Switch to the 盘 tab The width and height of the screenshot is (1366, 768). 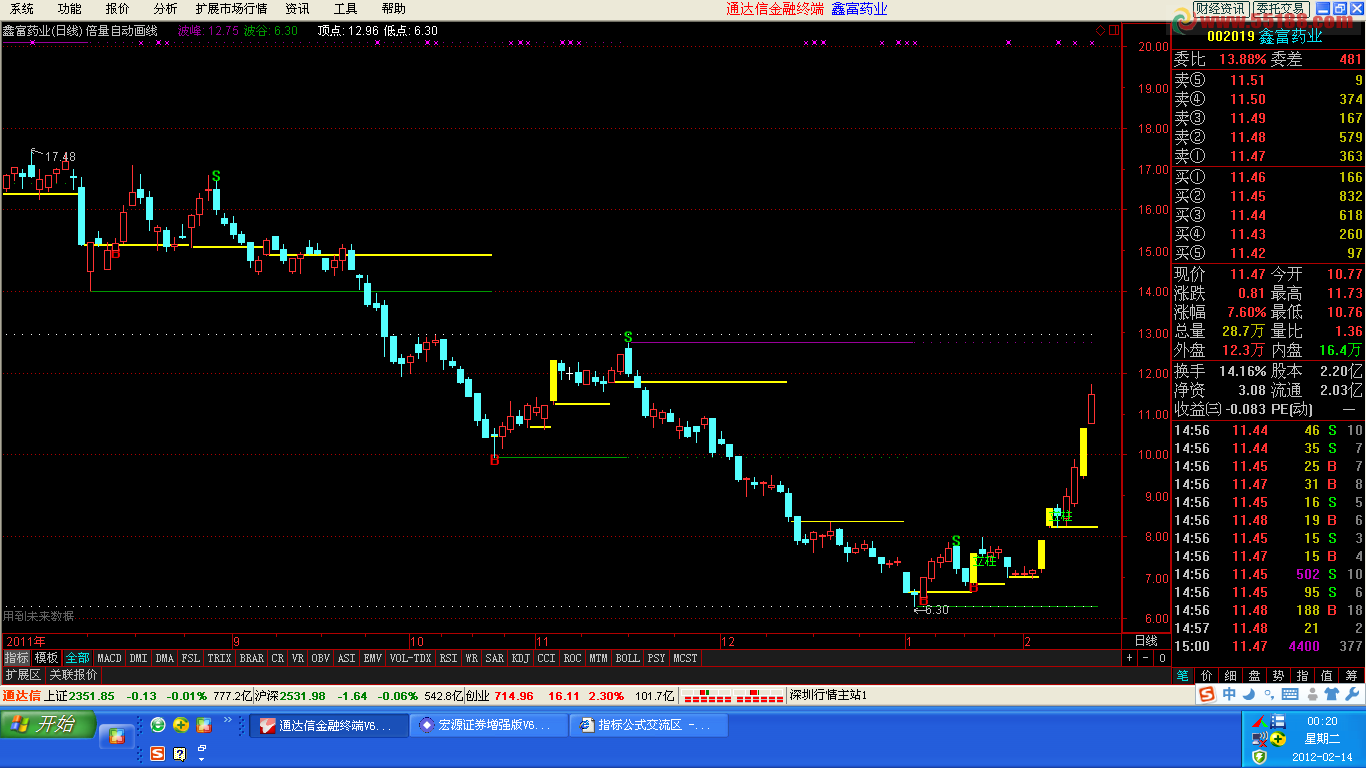1255,676
